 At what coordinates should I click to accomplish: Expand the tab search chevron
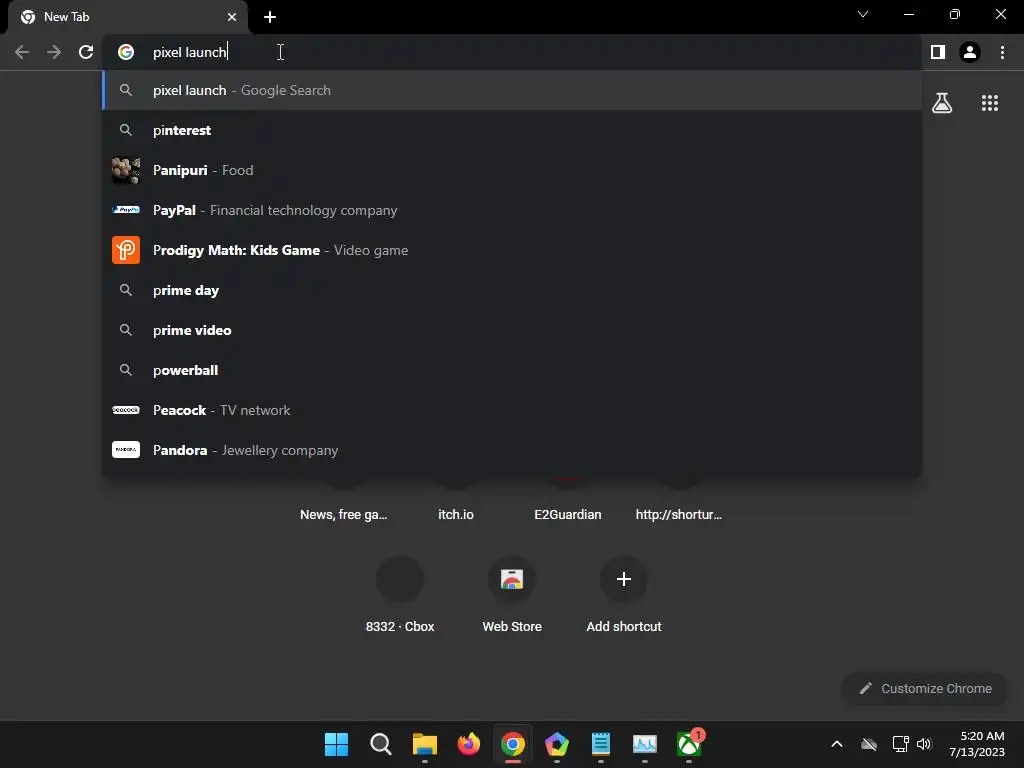pyautogui.click(x=863, y=14)
